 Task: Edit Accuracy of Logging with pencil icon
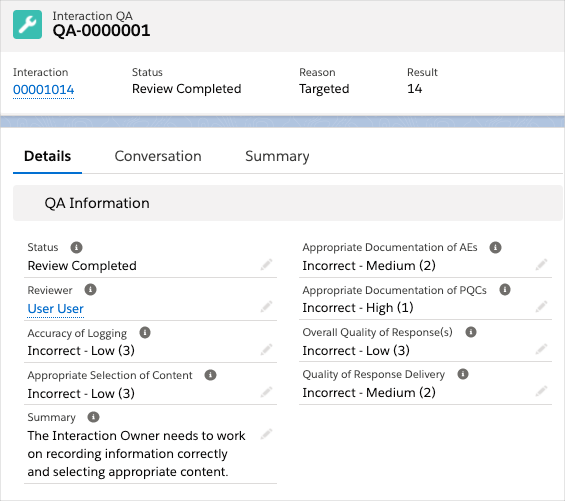tap(266, 349)
